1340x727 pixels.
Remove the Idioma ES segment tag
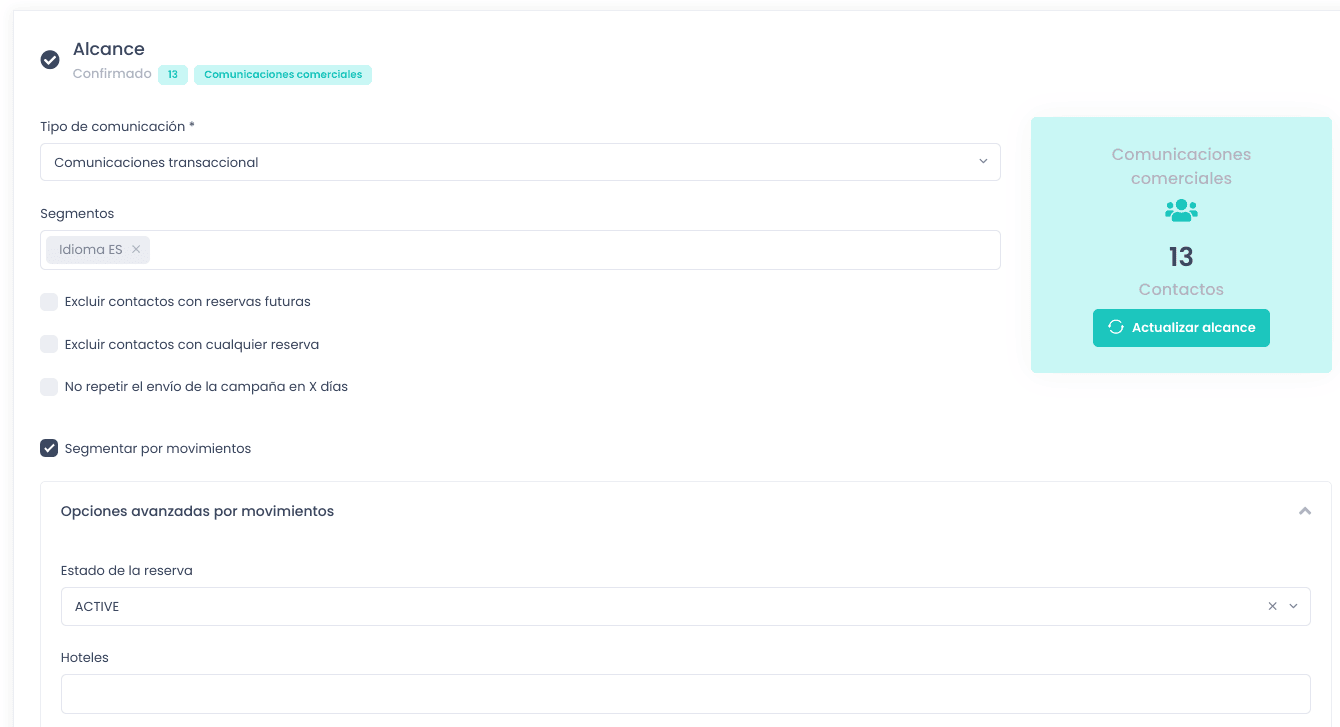(136, 250)
